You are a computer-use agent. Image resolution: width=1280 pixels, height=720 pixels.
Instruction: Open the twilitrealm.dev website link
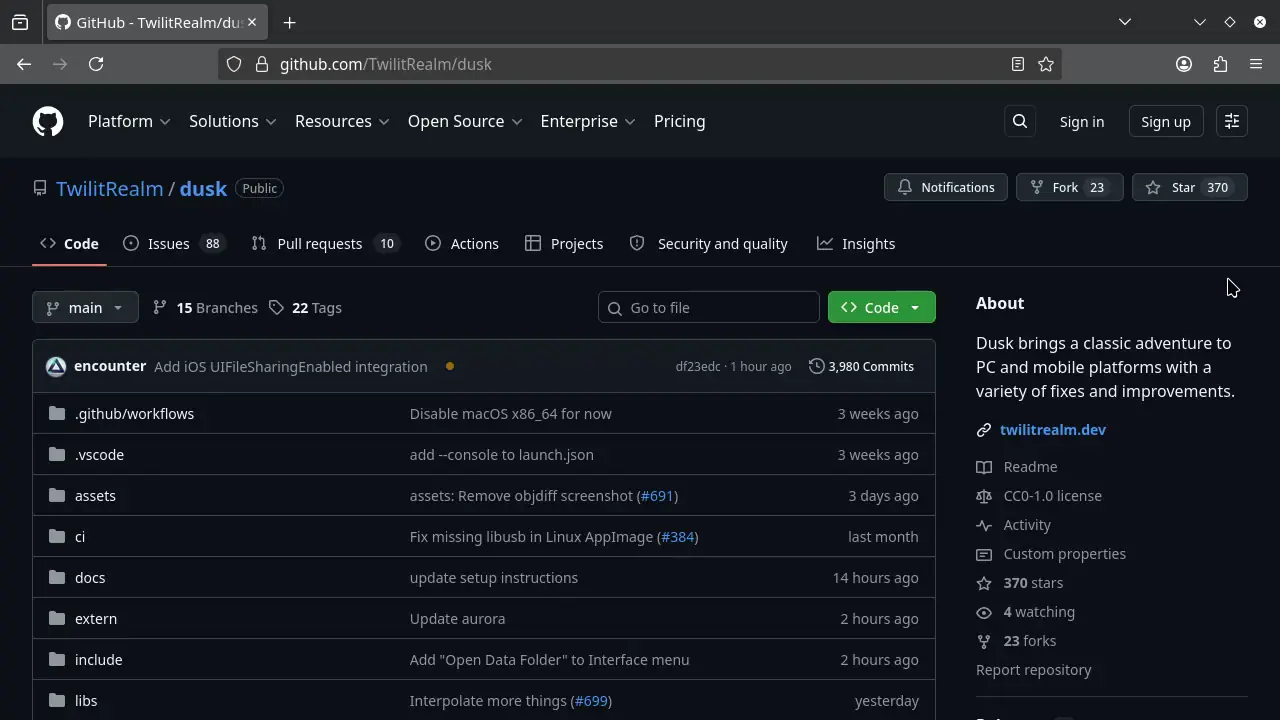pos(1053,430)
